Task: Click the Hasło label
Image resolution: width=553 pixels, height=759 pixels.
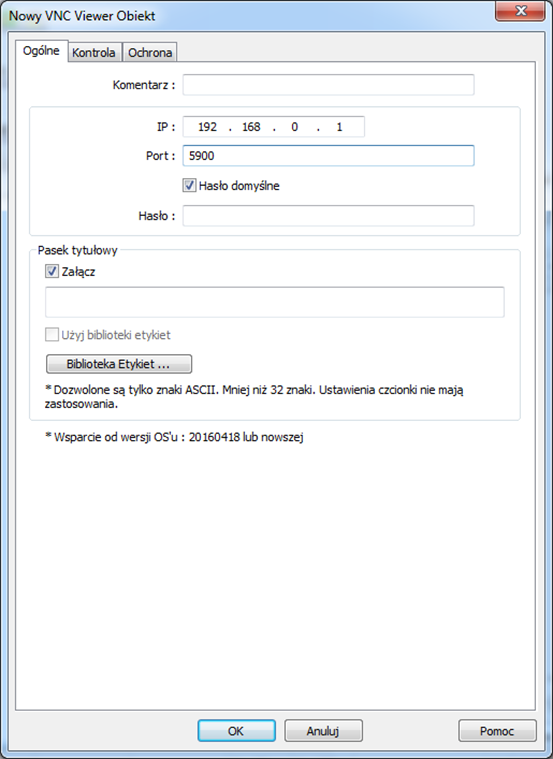Action: click(157, 216)
